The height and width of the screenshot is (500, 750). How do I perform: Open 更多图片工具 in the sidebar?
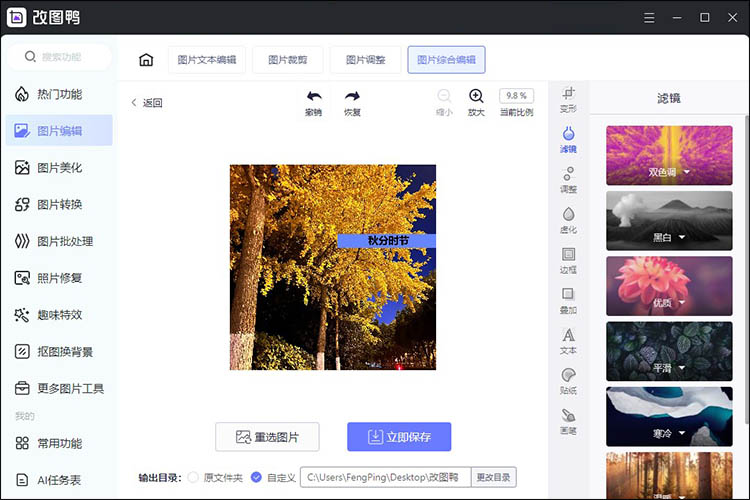point(59,388)
